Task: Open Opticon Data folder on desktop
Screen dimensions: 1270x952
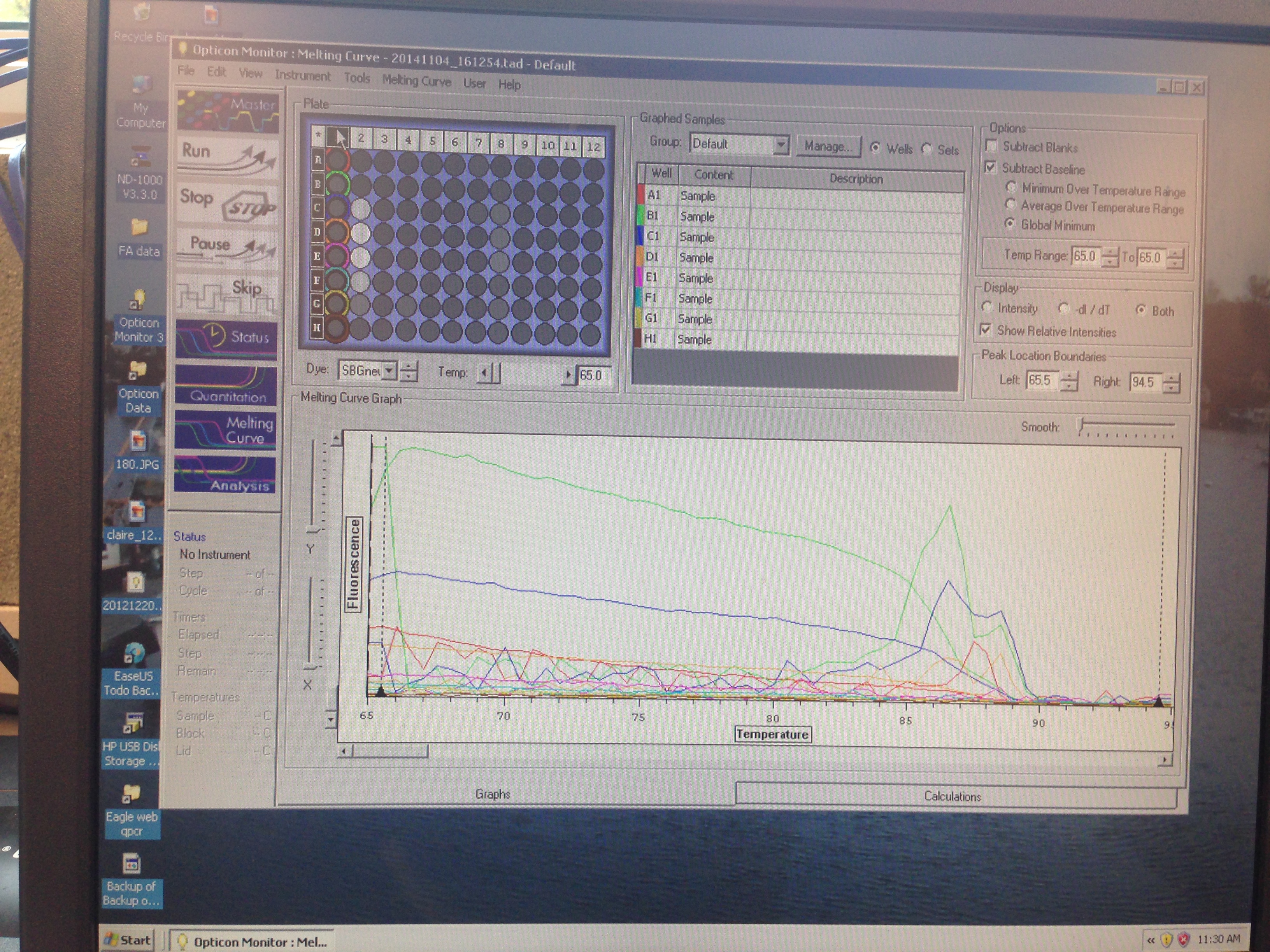Action: 139,388
